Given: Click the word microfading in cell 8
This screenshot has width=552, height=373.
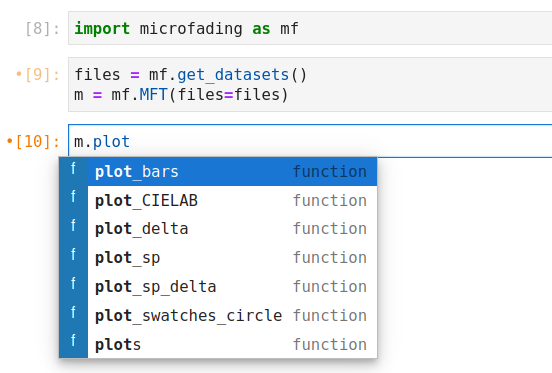Looking at the screenshot, I should click(191, 29).
